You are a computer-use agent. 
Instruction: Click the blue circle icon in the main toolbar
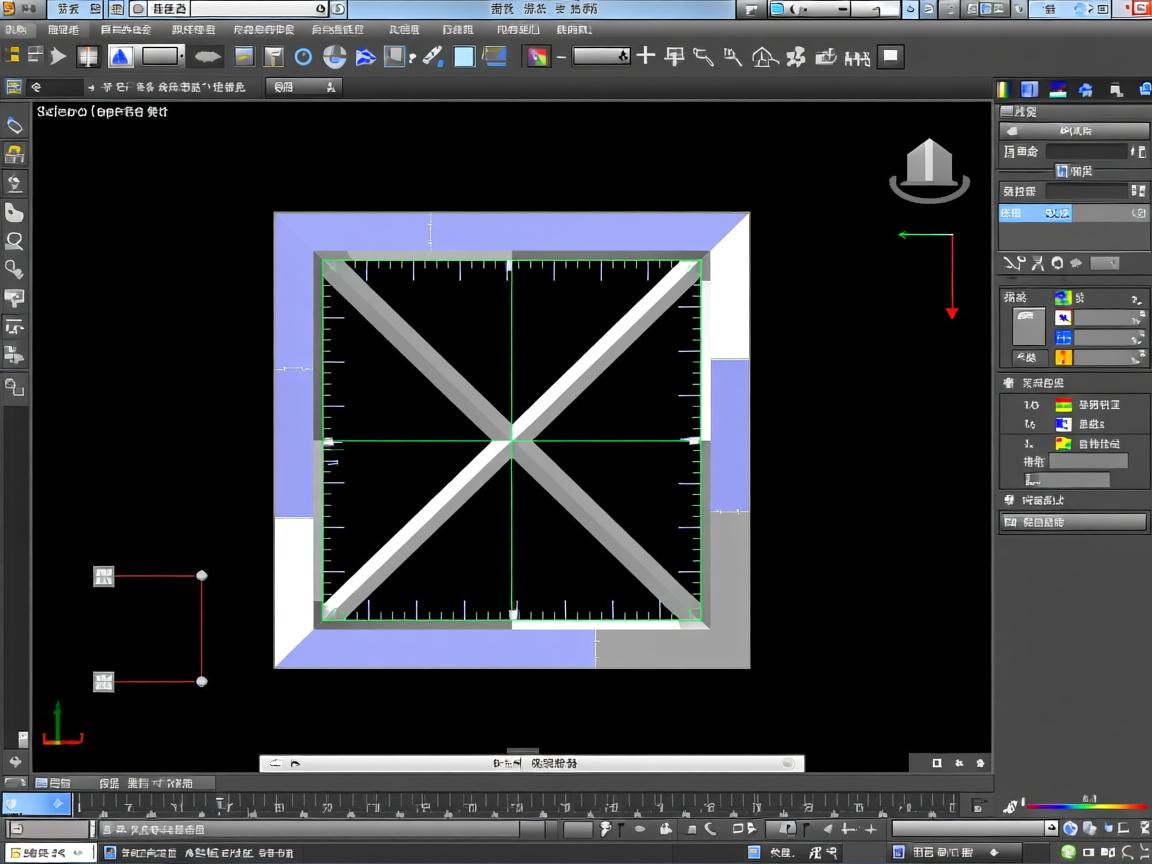point(303,57)
